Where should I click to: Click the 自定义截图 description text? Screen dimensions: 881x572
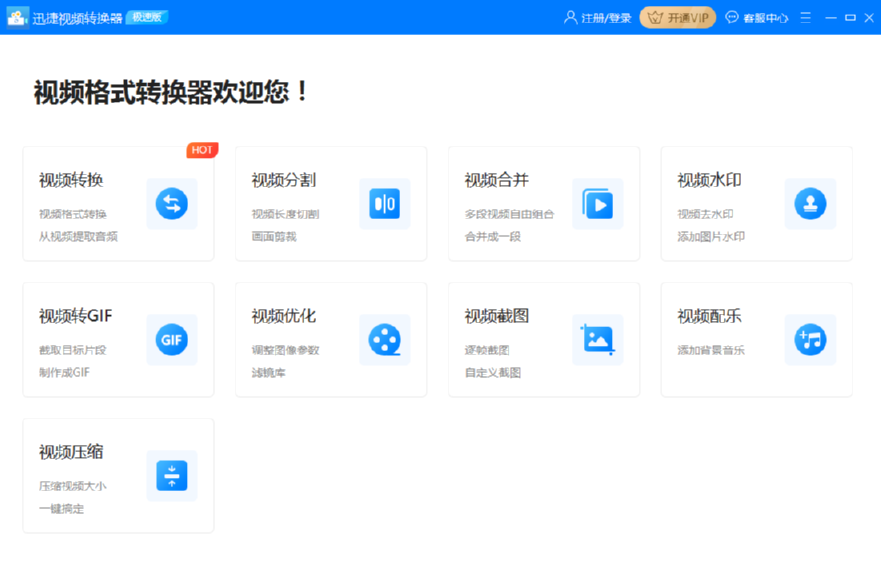tap(493, 373)
